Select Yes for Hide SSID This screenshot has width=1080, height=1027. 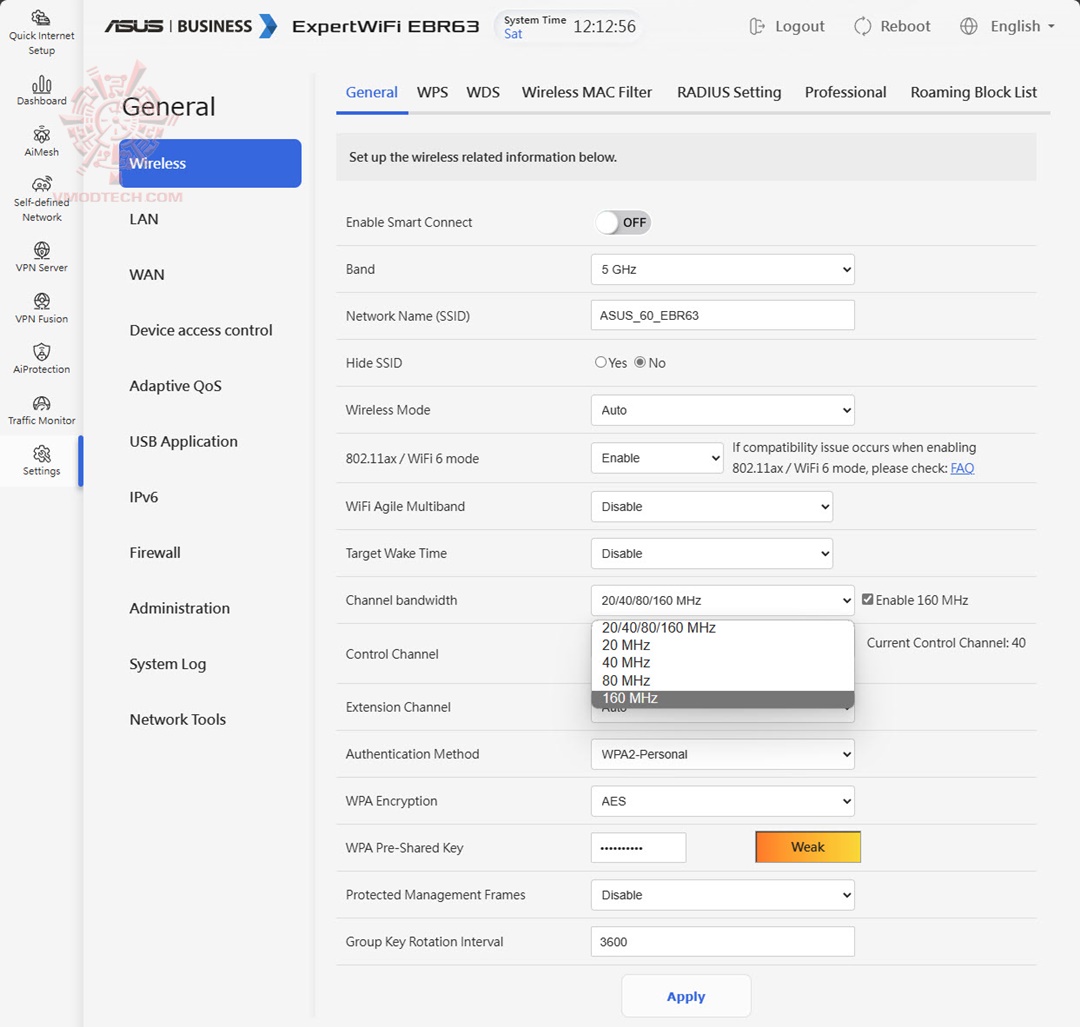[x=601, y=362]
